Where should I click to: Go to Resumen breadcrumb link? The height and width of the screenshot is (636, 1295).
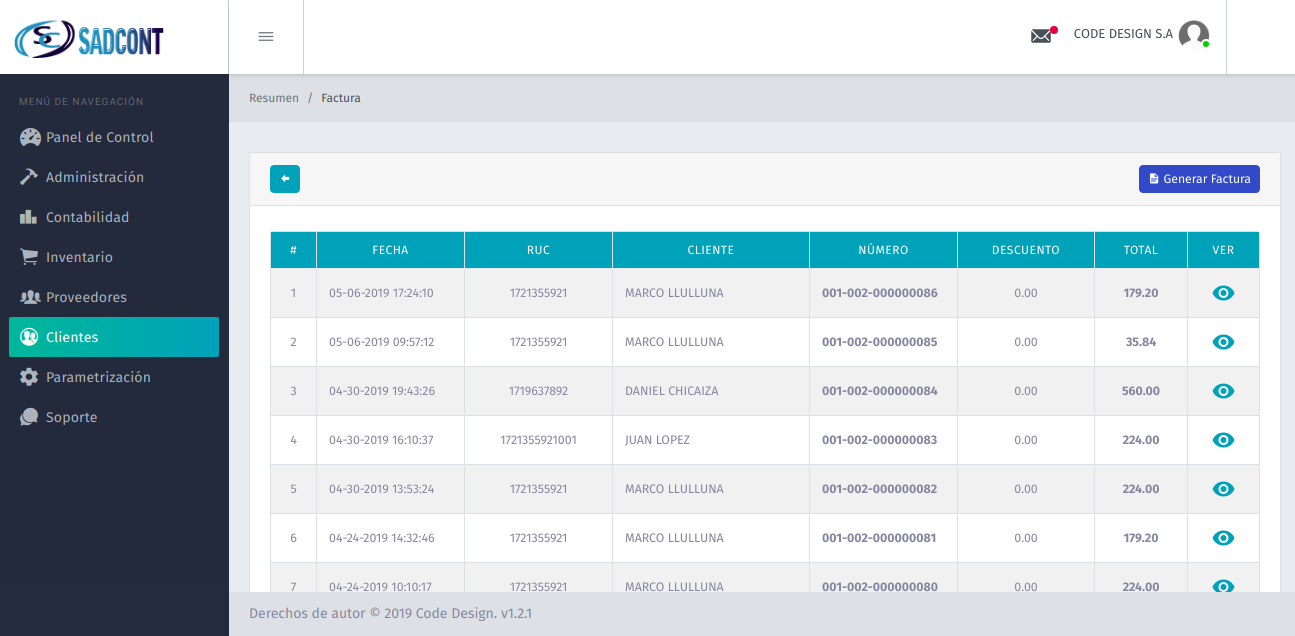[274, 98]
